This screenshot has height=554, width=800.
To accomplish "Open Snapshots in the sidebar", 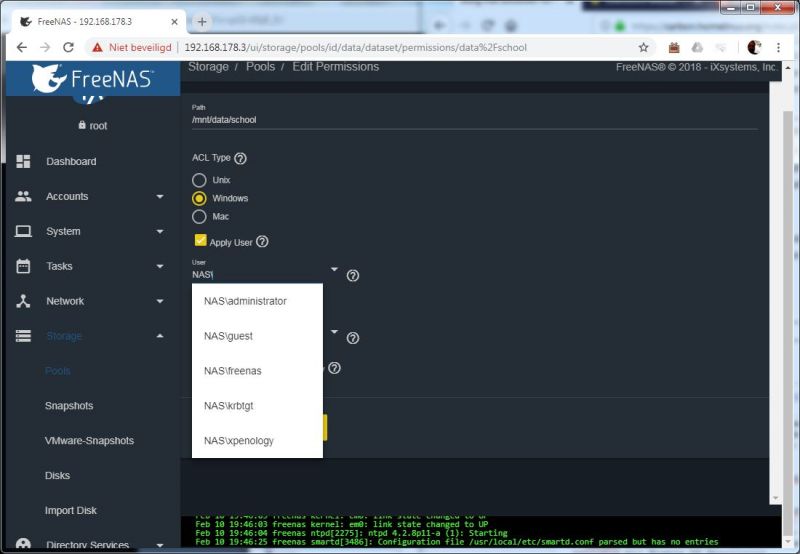I will [x=69, y=406].
